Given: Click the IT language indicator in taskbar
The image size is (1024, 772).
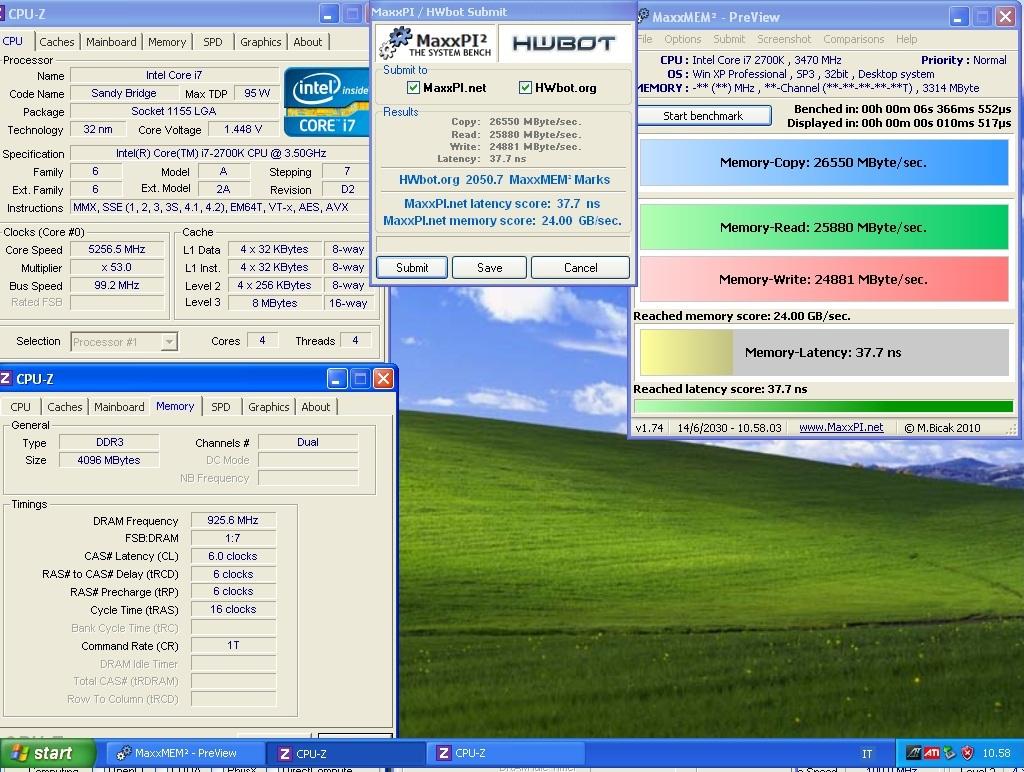Looking at the screenshot, I should (867, 754).
